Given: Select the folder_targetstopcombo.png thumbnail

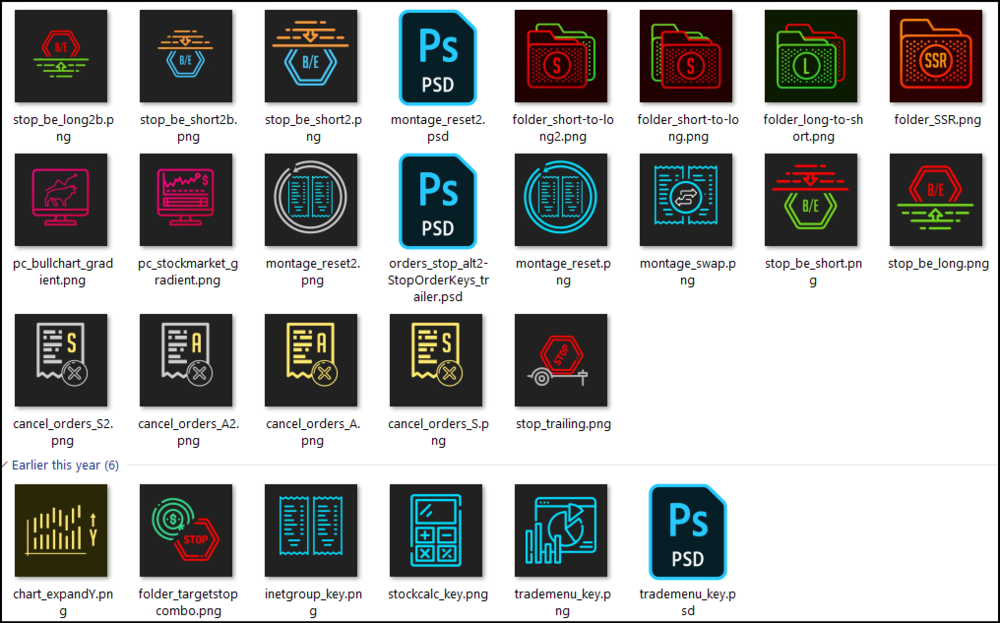Looking at the screenshot, I should click(187, 531).
